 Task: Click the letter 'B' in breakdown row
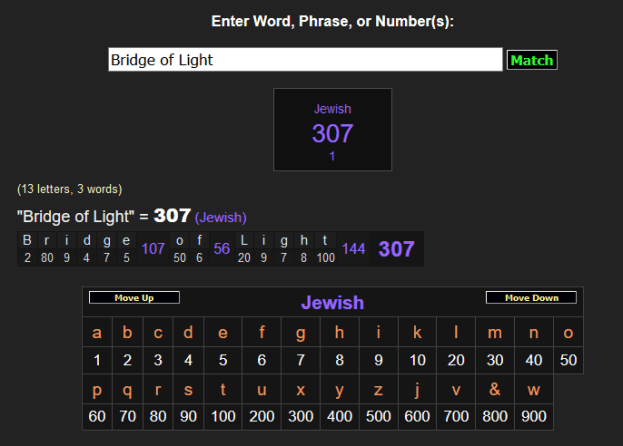[28, 241]
